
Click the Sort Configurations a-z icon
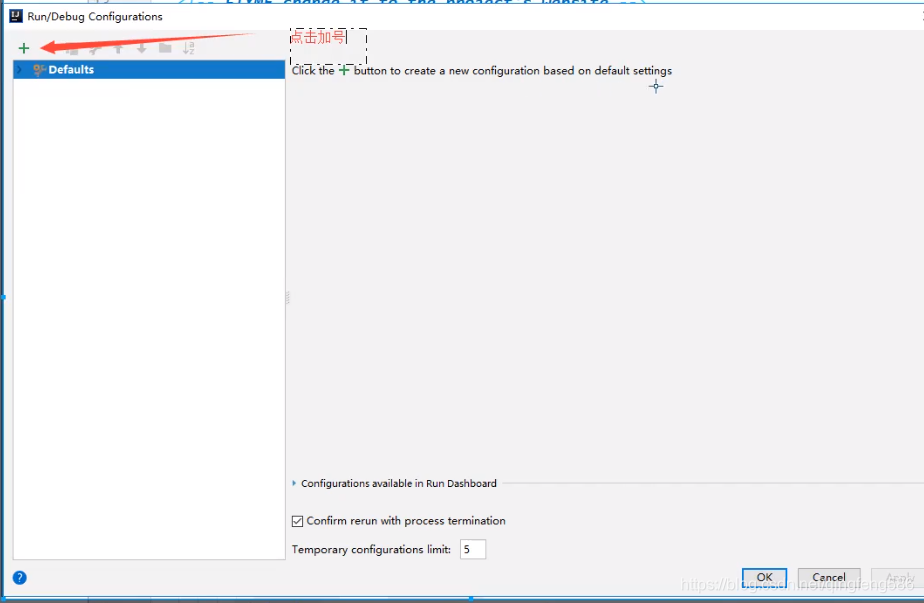tap(189, 48)
